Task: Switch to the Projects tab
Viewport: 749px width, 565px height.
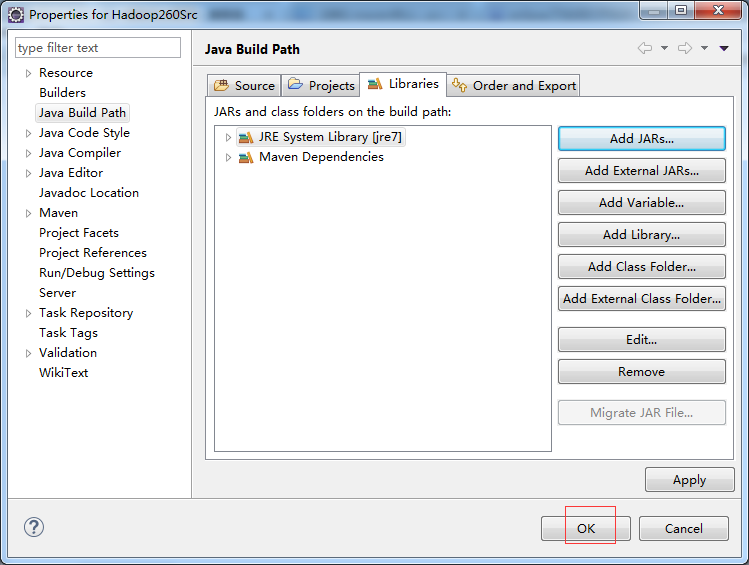Action: (321, 85)
